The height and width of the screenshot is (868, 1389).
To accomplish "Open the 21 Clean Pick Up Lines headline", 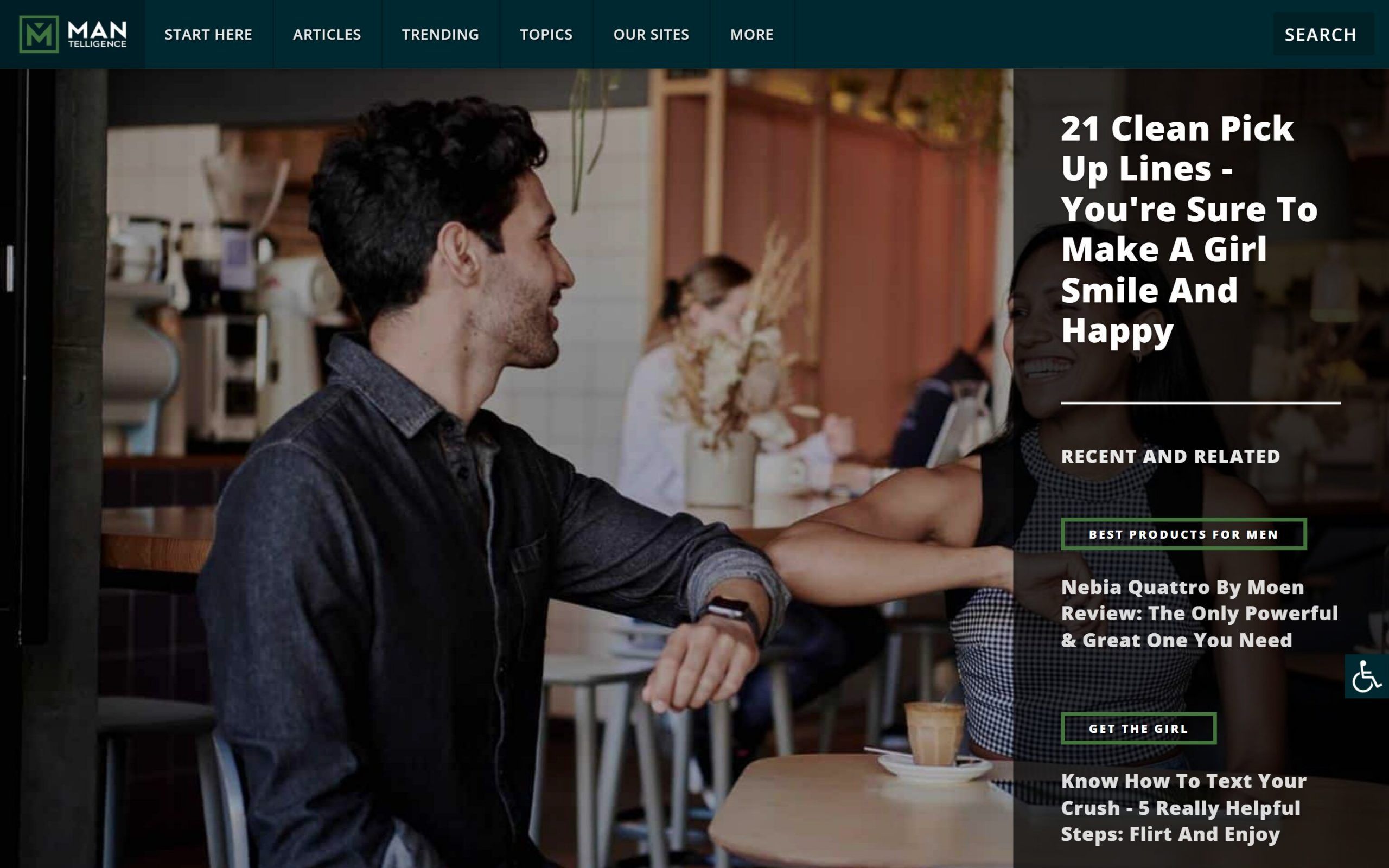I will 1189,229.
